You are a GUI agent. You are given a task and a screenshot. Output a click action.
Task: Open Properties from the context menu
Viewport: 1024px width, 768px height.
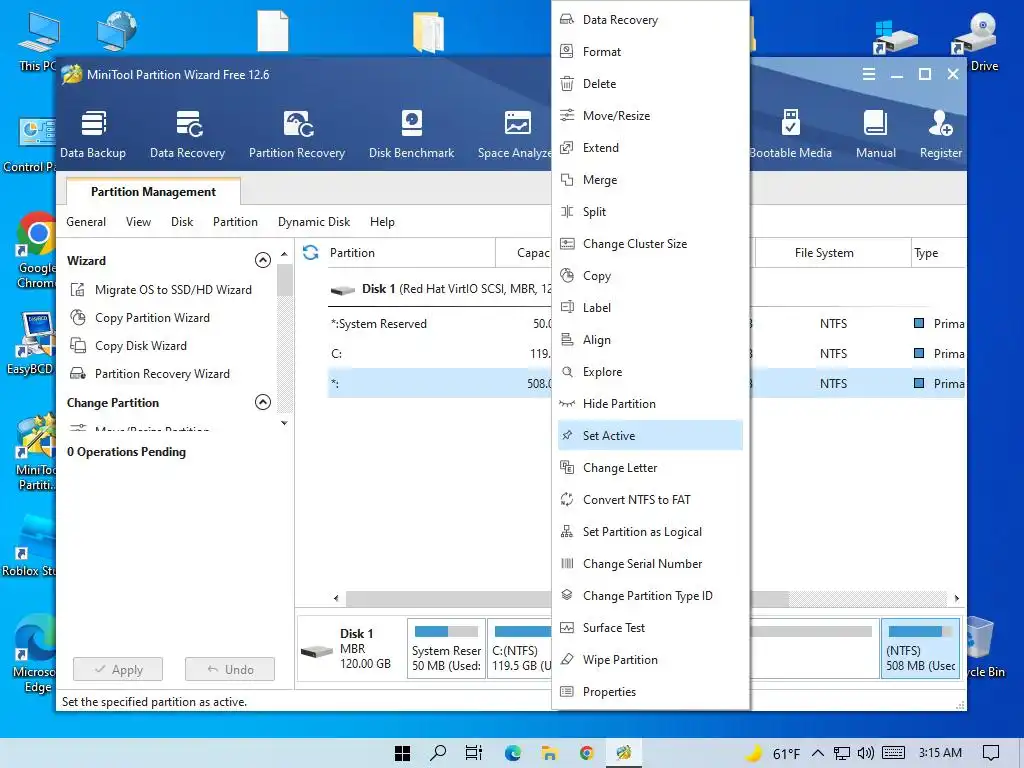tap(650, 692)
